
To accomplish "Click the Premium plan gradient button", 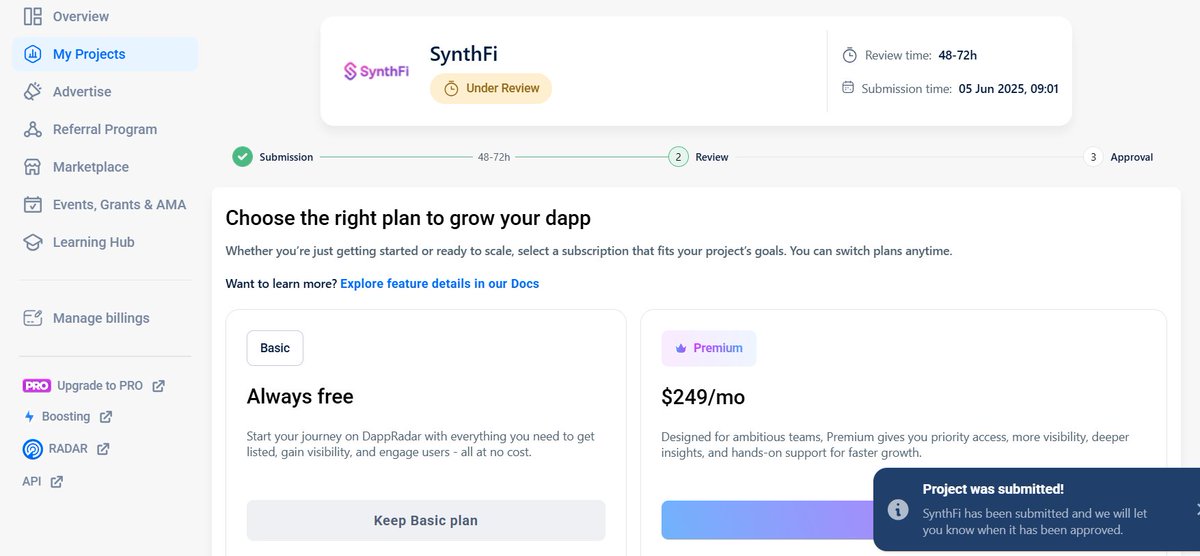I will coord(767,520).
